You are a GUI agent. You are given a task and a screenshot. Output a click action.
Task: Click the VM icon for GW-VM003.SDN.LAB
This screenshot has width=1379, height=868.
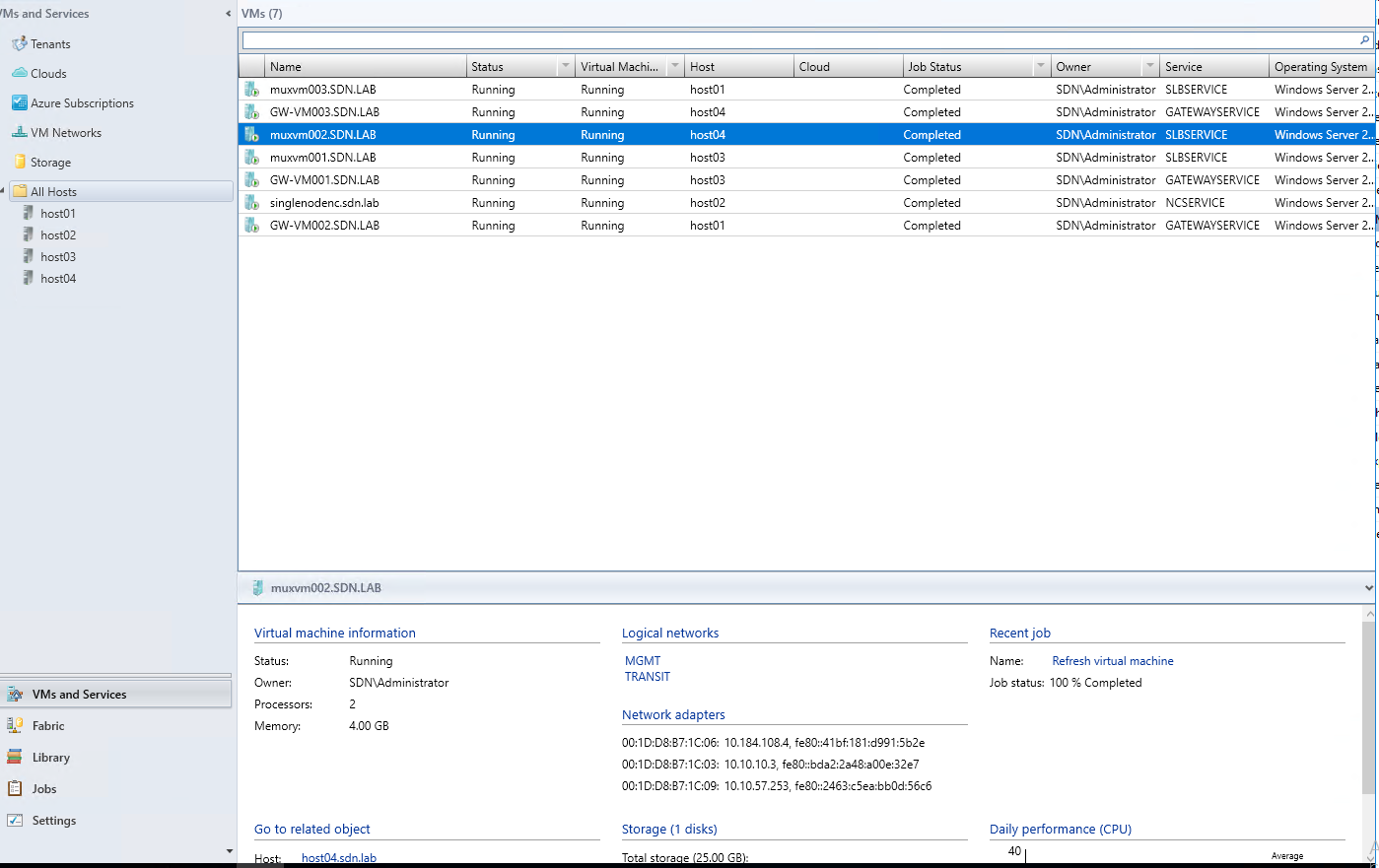point(252,111)
